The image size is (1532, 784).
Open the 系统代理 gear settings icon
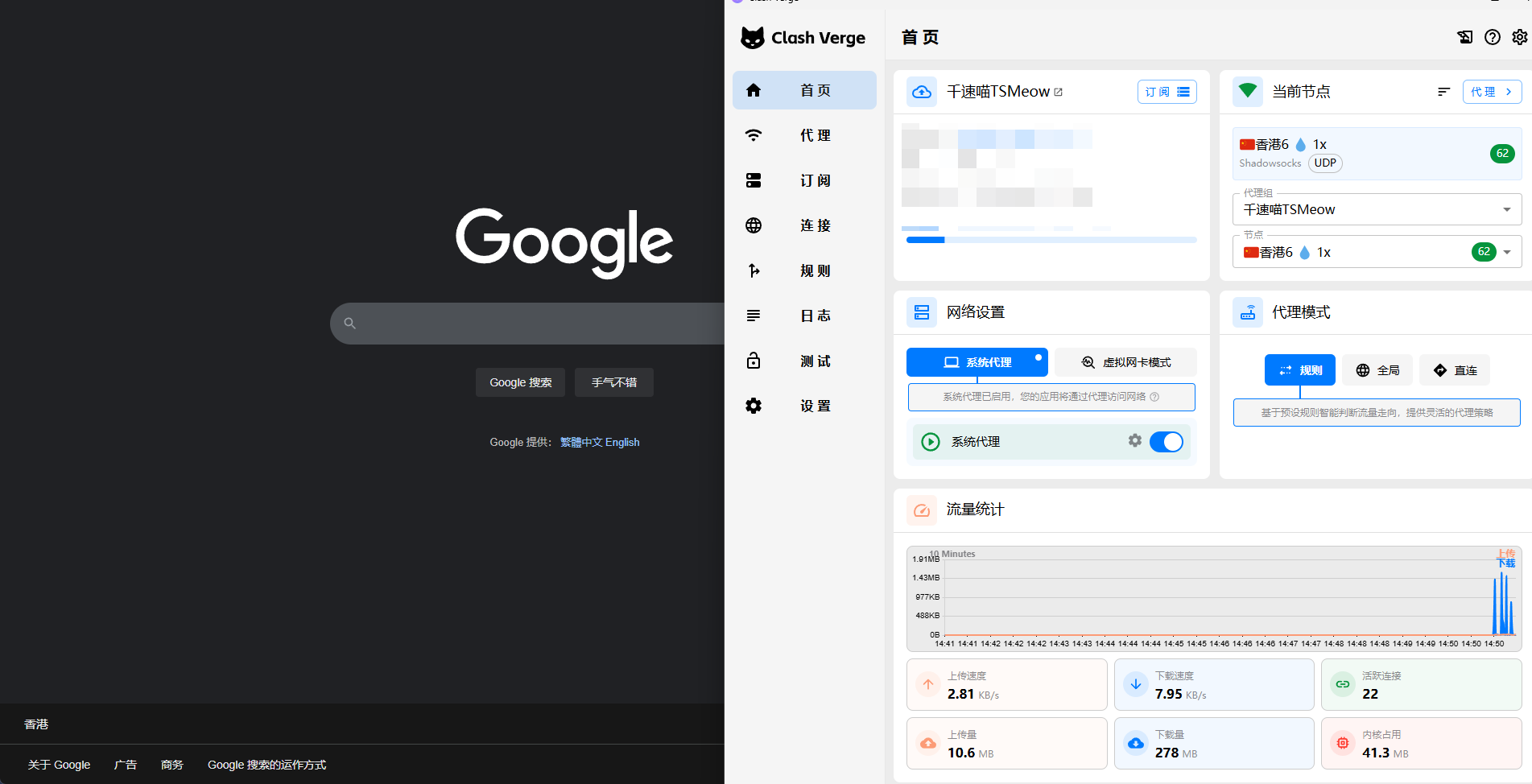pyautogui.click(x=1135, y=440)
